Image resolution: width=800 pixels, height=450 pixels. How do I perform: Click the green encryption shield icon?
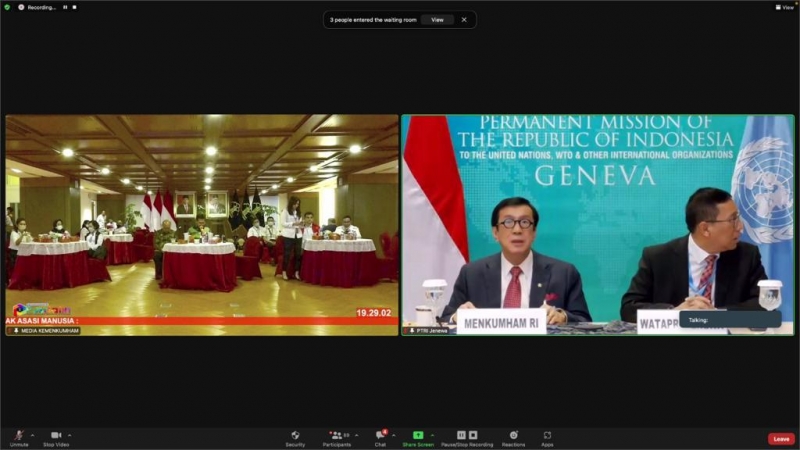point(7,7)
